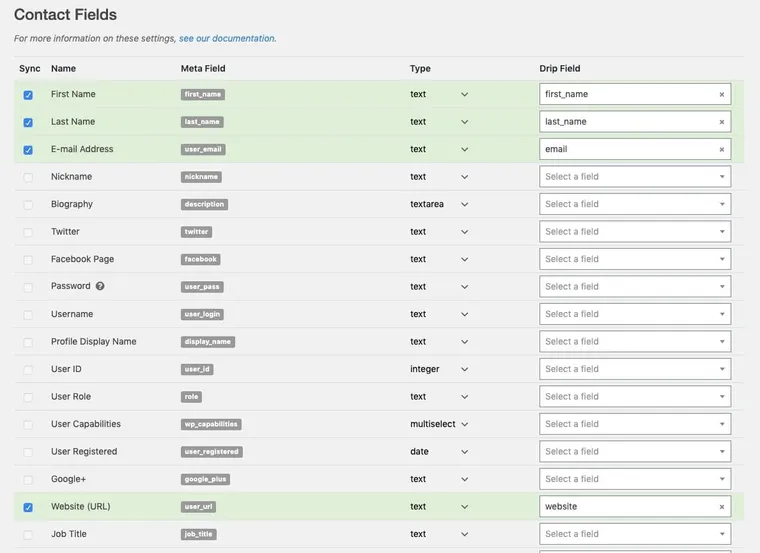Open the multiselect Type dropdown for User Capabilities
Screen dimensions: 760x553
coord(439,424)
